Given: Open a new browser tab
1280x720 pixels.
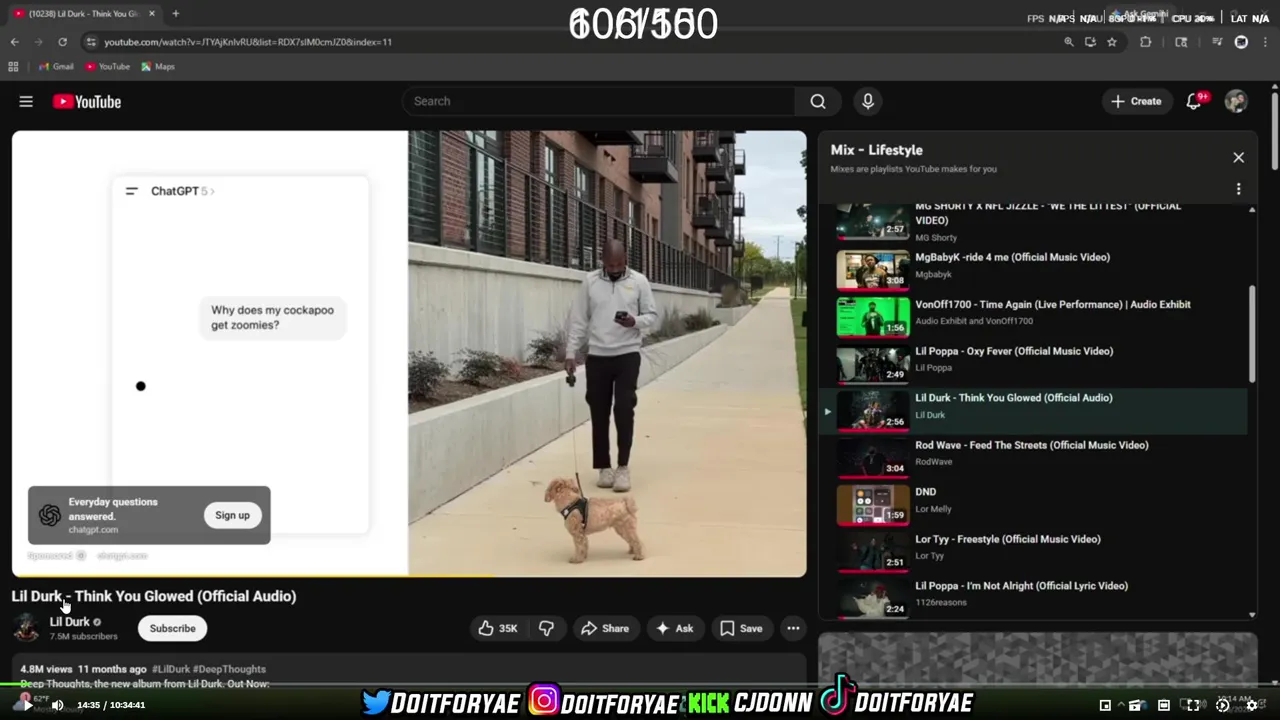Looking at the screenshot, I should pos(175,14).
